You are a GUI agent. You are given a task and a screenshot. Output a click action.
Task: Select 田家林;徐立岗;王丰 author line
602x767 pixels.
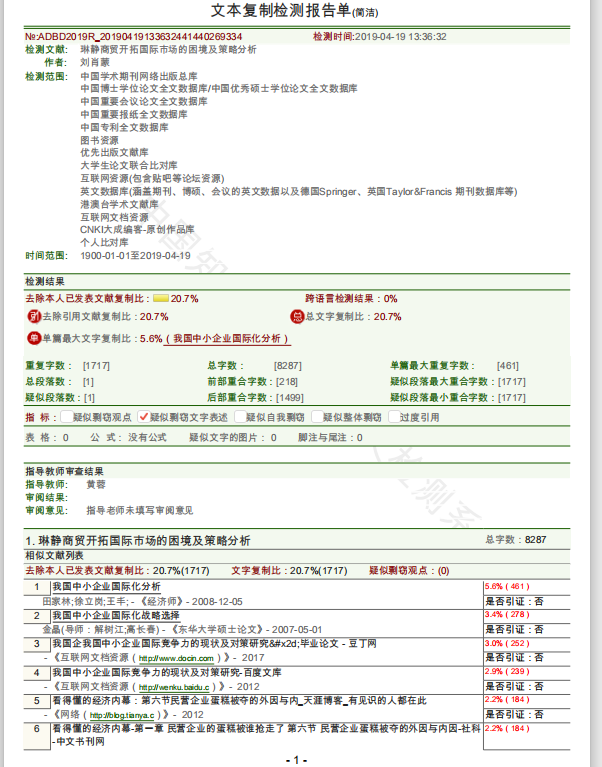86,602
